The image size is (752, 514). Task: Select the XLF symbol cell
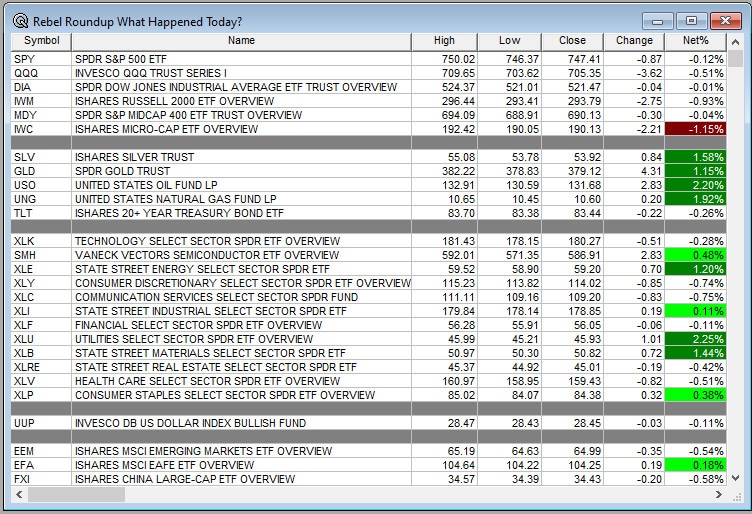point(41,325)
